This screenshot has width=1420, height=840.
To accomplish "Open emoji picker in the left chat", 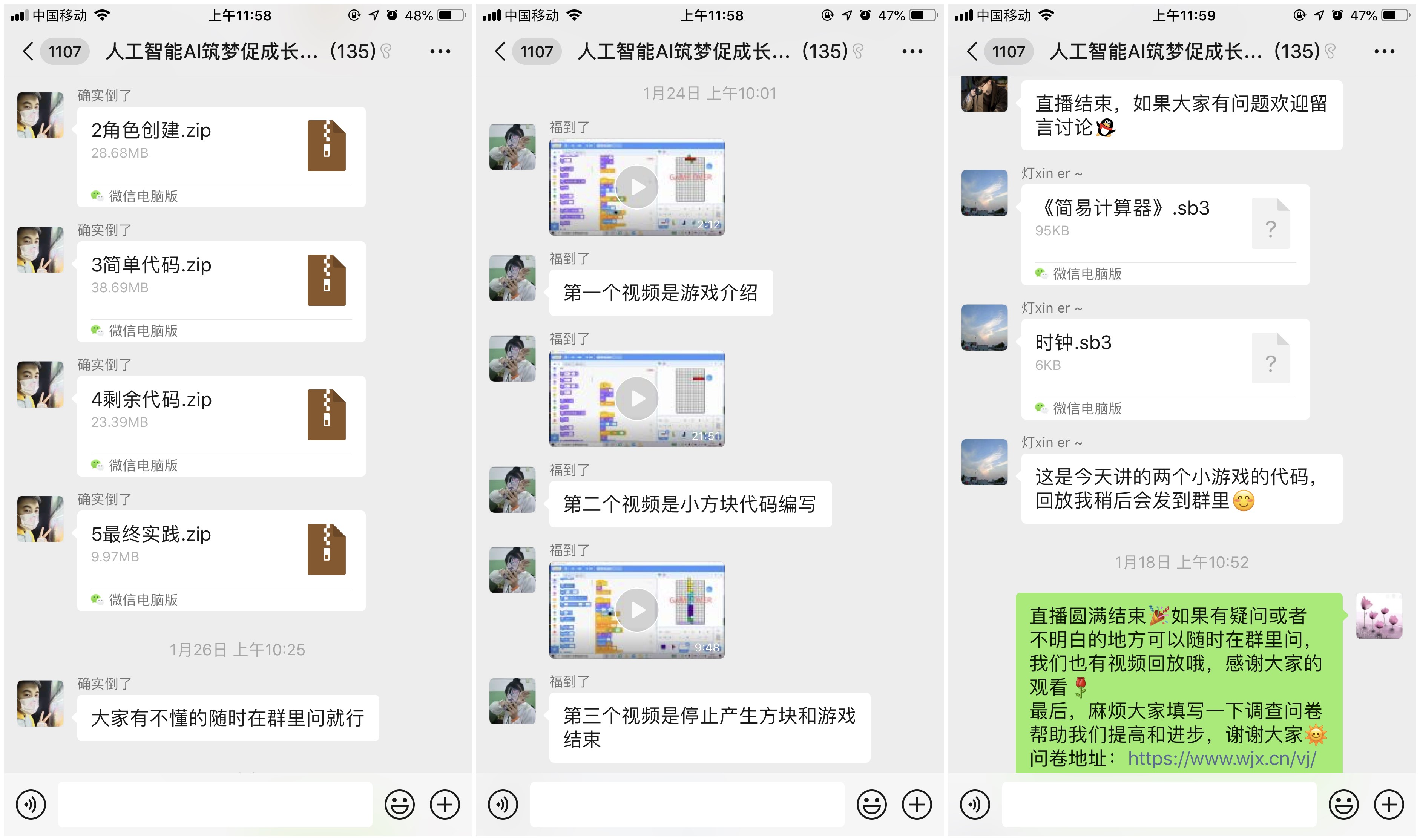I will (400, 804).
